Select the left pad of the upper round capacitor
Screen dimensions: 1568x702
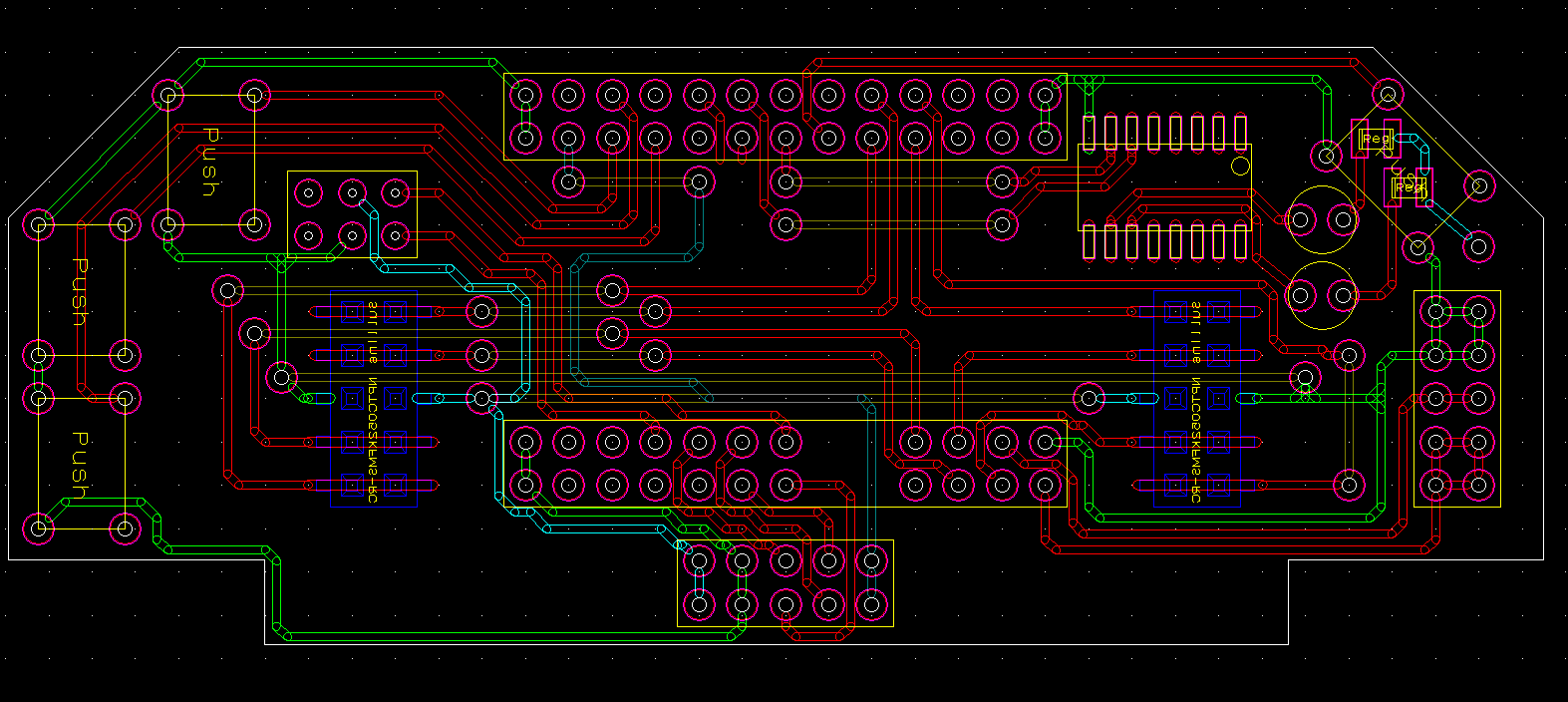coord(1301,218)
